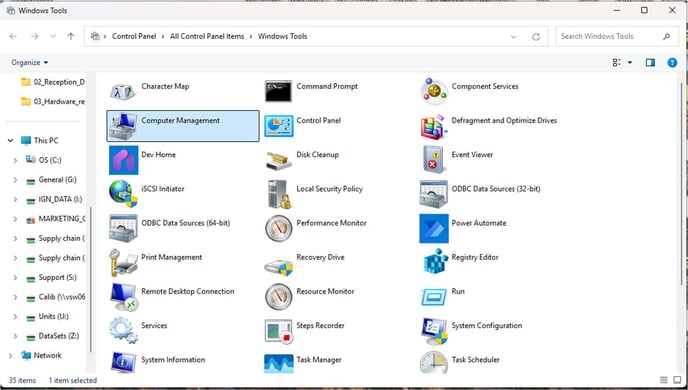Screen dimensions: 688x390
Task: Open the Event Viewer icon
Action: (434, 160)
